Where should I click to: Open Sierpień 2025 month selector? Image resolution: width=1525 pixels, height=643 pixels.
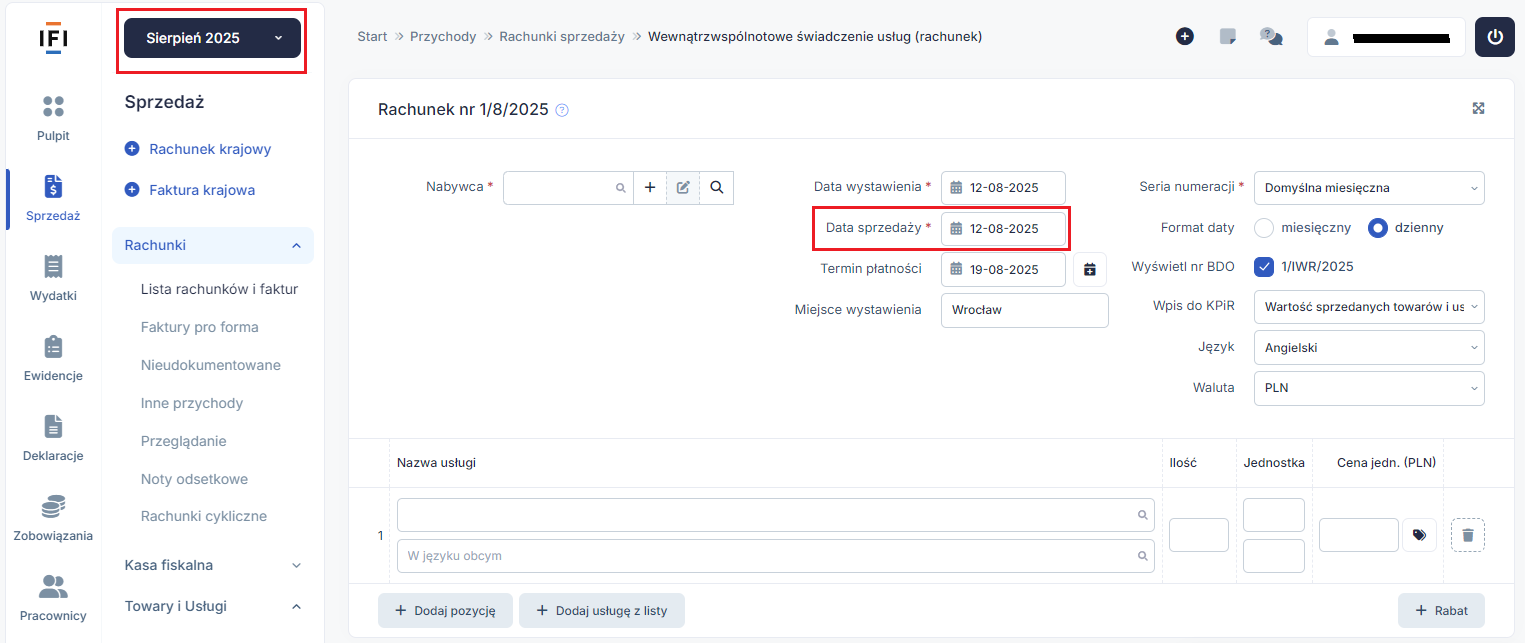pyautogui.click(x=212, y=38)
